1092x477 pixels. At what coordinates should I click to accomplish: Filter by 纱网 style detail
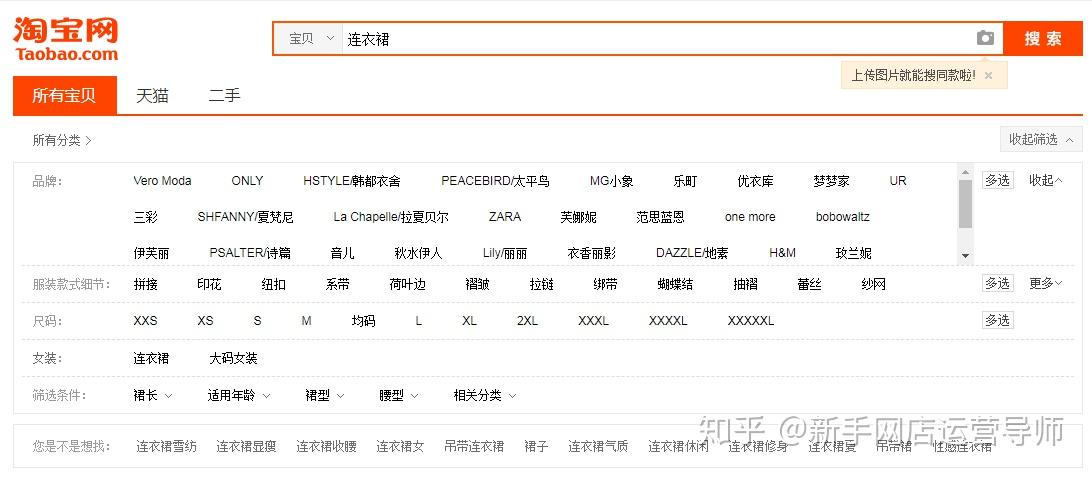873,284
